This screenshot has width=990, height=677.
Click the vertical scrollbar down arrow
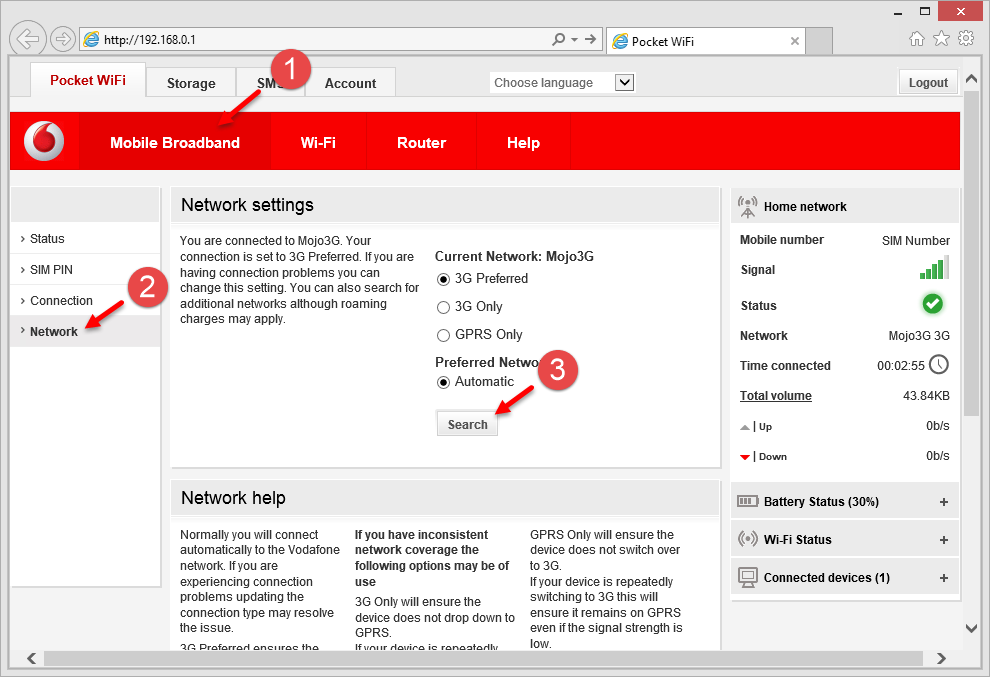pyautogui.click(x=971, y=628)
